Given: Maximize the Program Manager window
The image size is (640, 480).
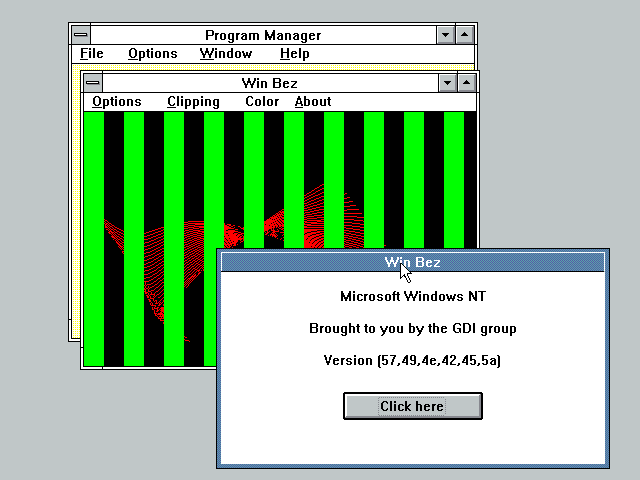Looking at the screenshot, I should 464,35.
